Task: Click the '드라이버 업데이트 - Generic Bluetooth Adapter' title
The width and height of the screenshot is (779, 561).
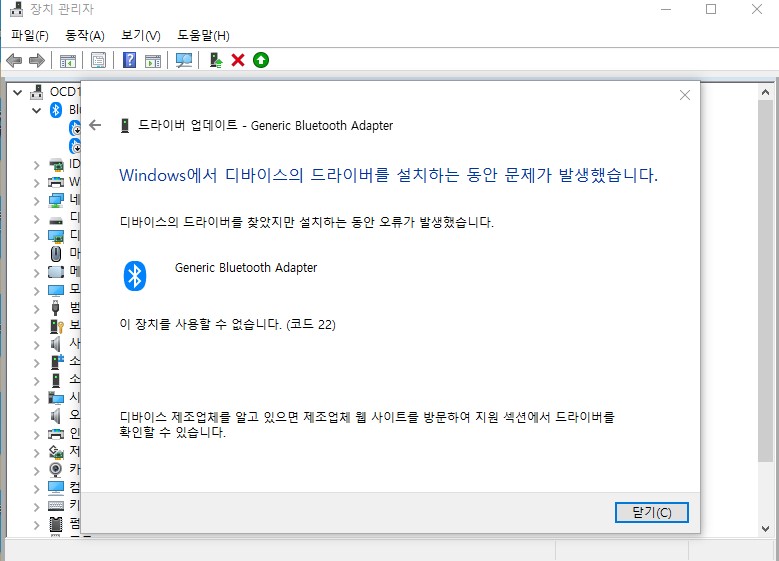Action: 265,125
